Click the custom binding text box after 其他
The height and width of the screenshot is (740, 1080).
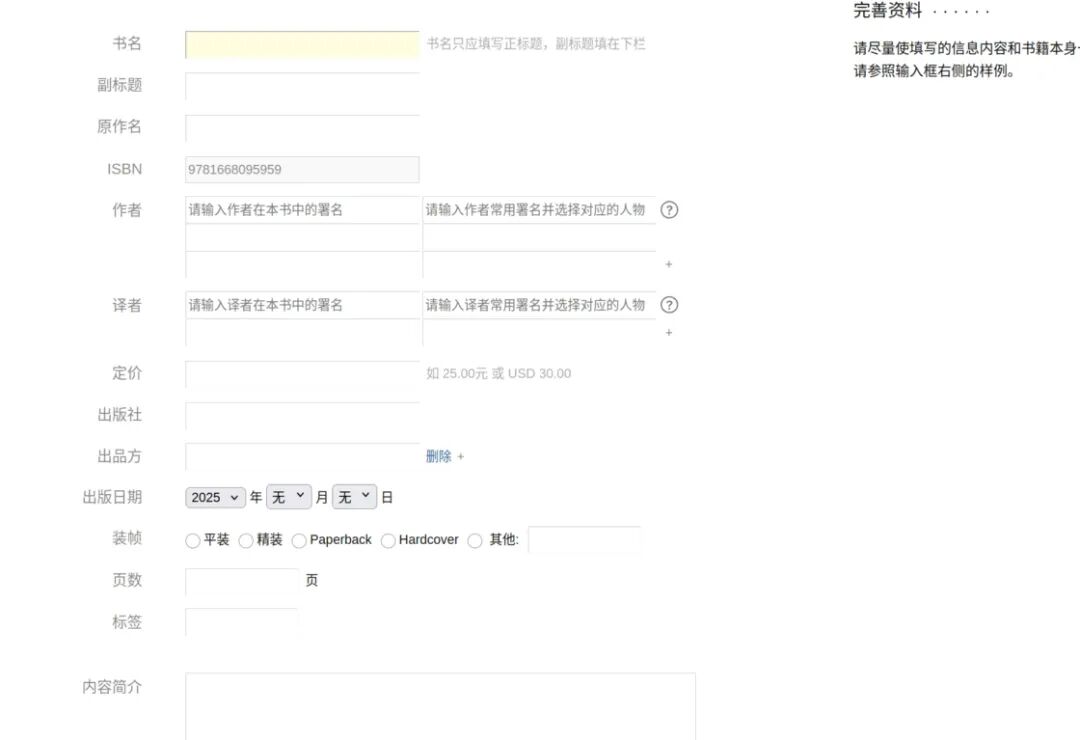point(585,540)
